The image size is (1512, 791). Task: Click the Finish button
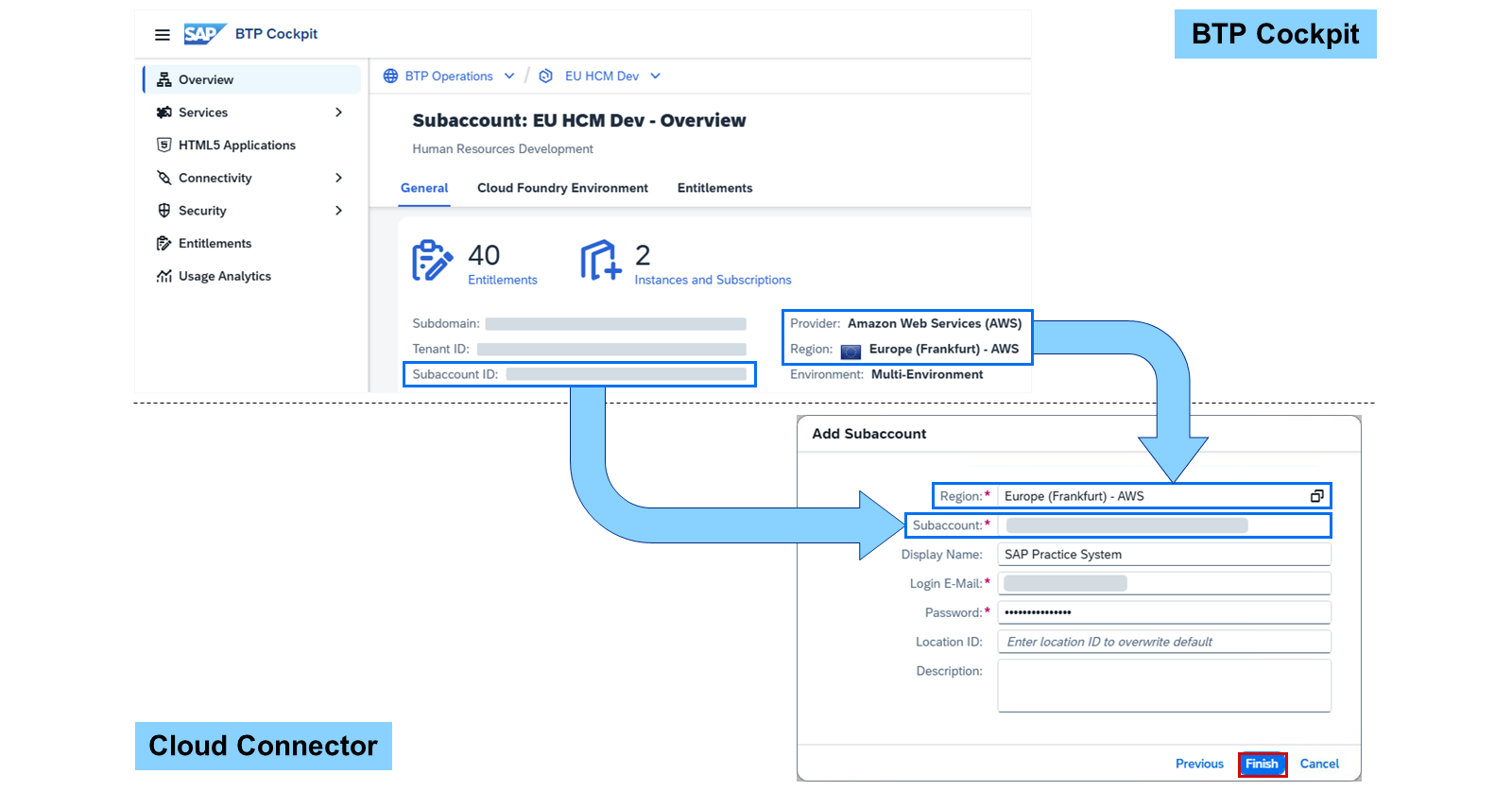pos(1262,764)
